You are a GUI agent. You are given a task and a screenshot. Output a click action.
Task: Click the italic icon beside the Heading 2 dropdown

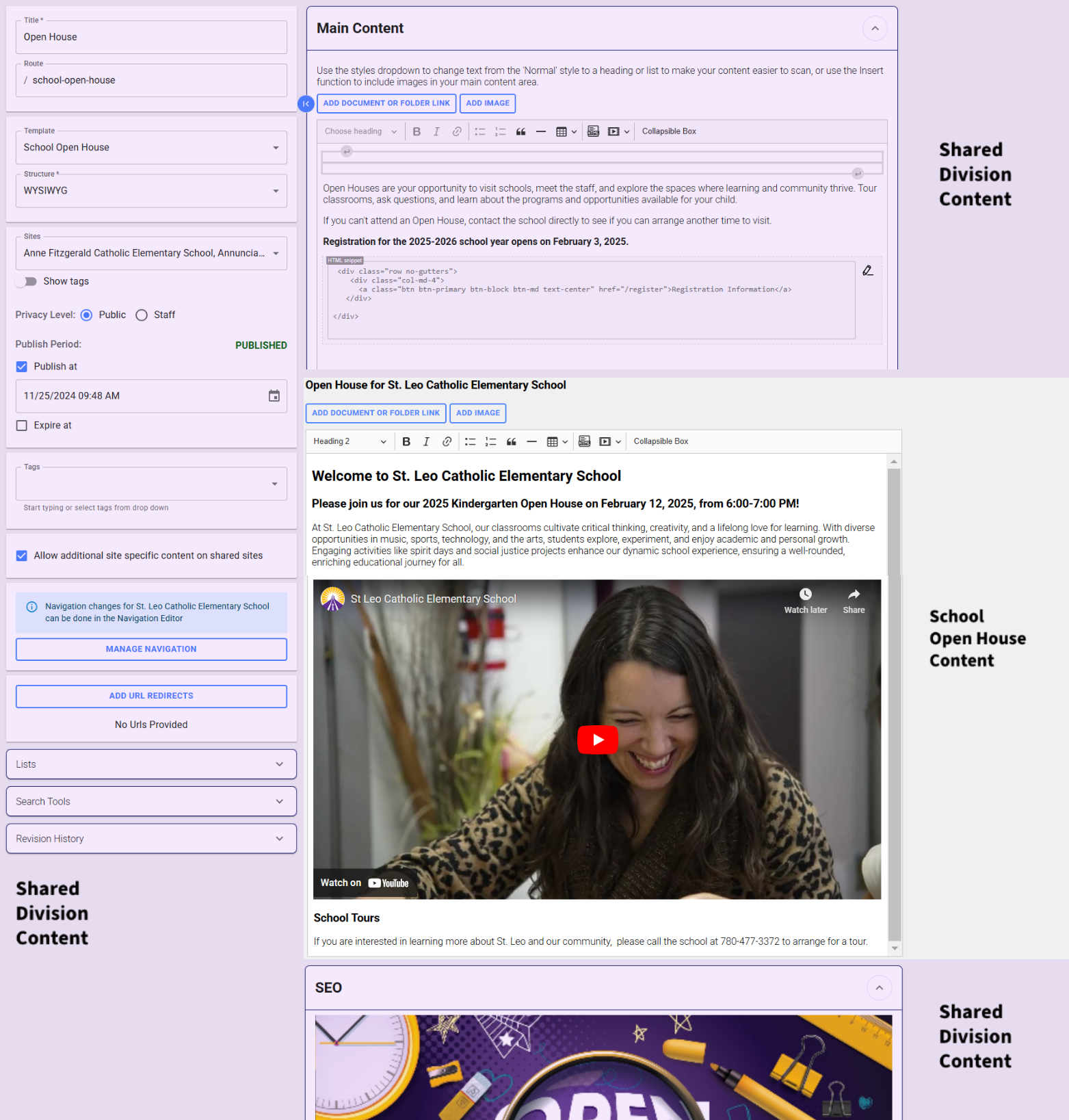click(426, 442)
